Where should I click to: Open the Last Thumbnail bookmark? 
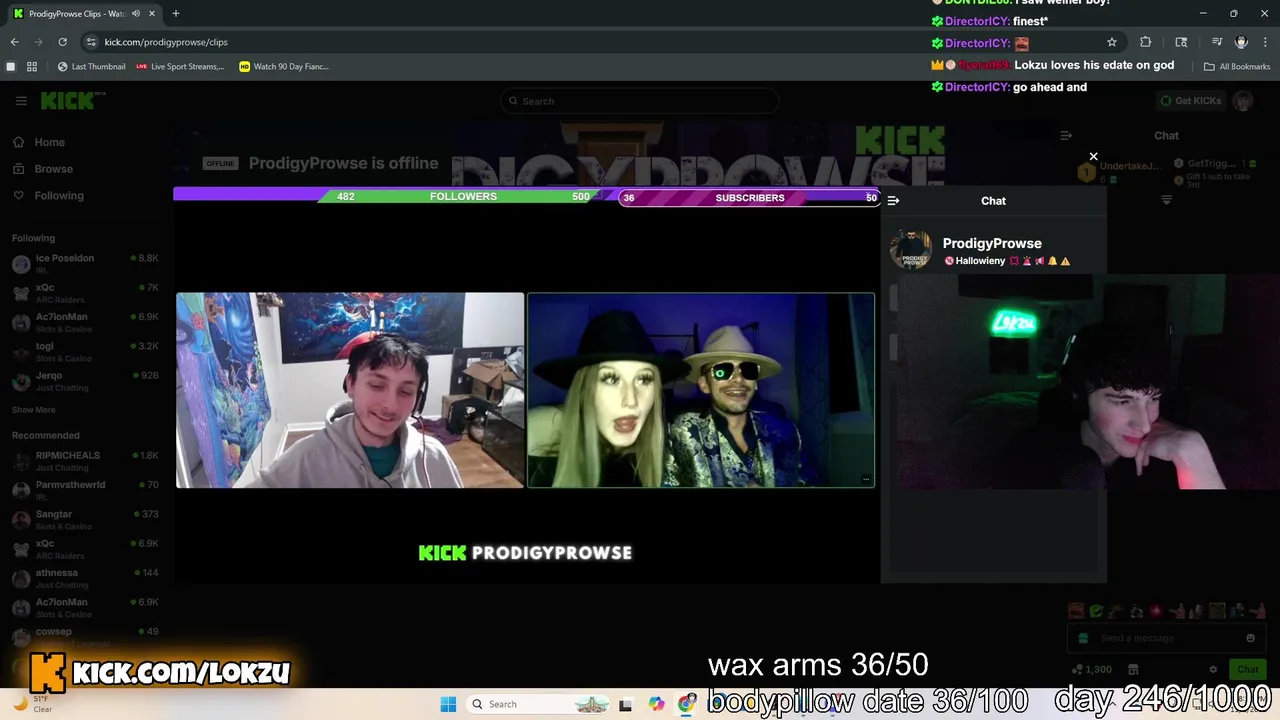pyautogui.click(x=92, y=66)
